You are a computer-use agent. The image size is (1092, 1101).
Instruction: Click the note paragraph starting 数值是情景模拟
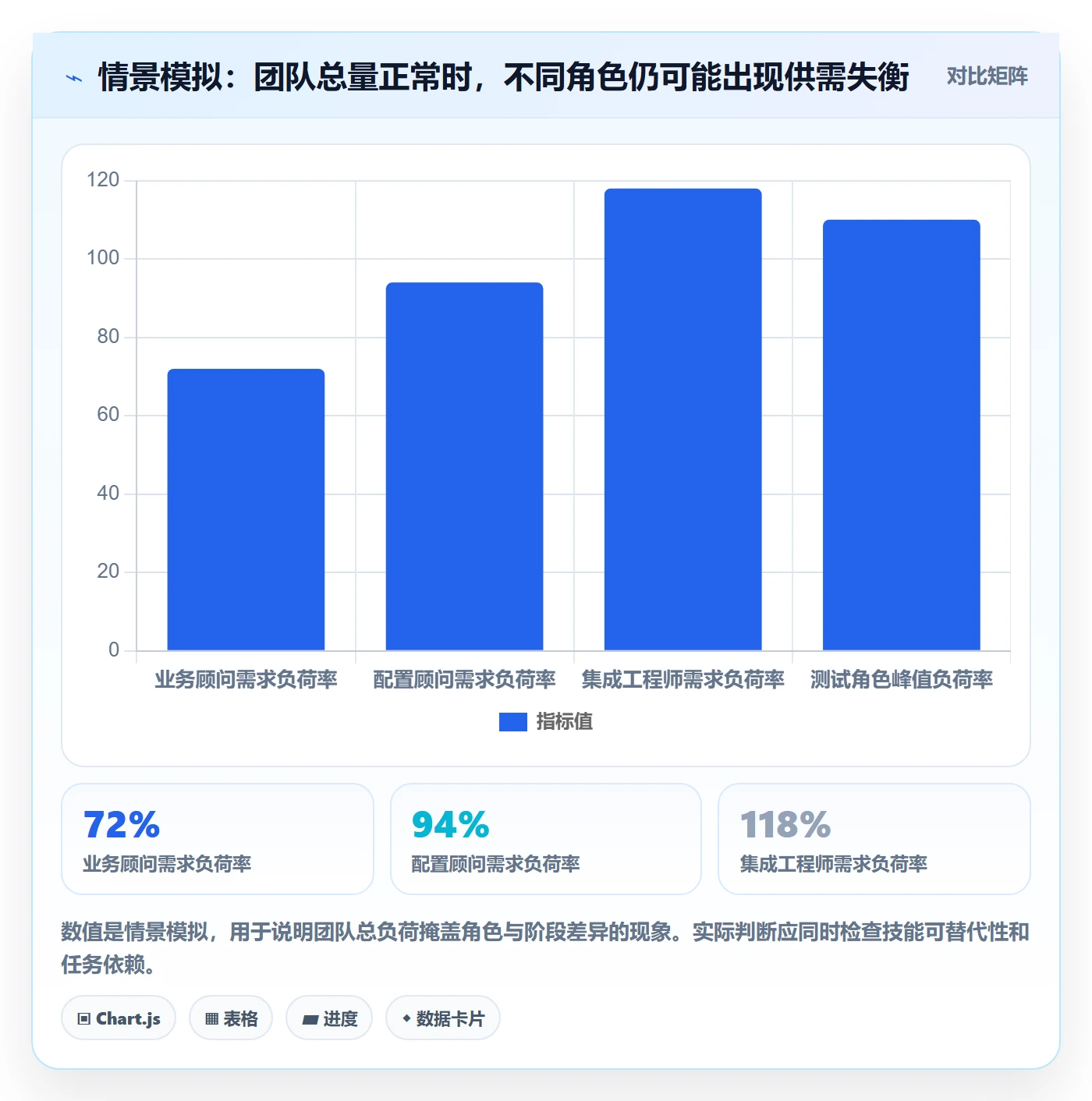tap(545, 947)
